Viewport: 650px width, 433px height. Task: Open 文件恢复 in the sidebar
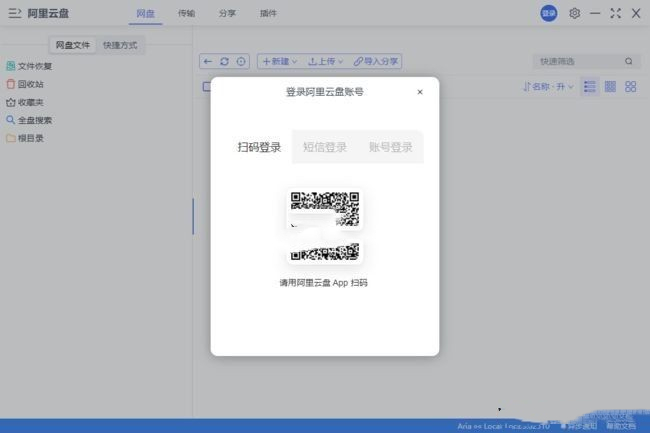click(x=29, y=66)
